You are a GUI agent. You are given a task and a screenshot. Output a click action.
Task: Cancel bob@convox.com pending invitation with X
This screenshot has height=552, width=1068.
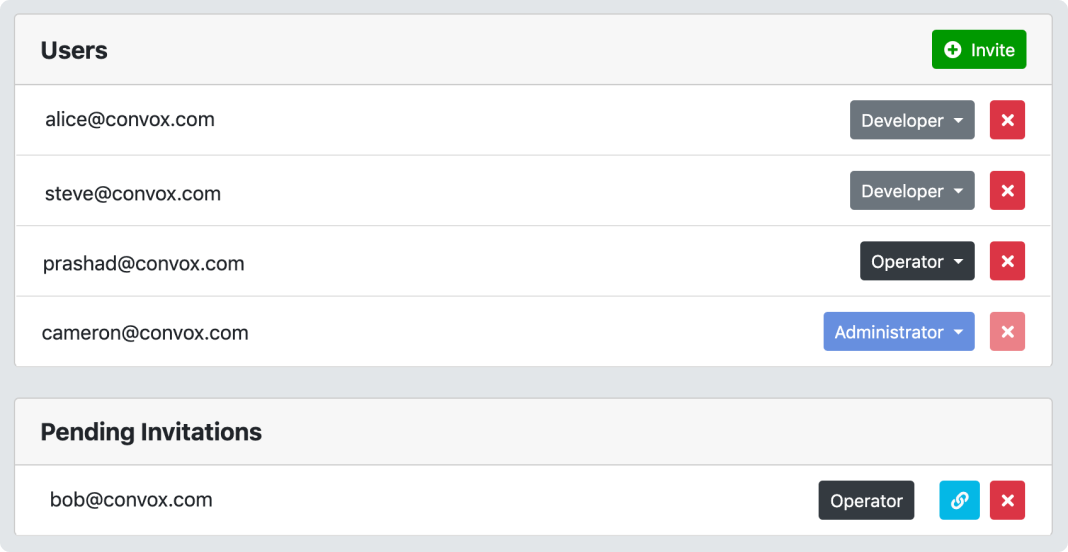1007,500
